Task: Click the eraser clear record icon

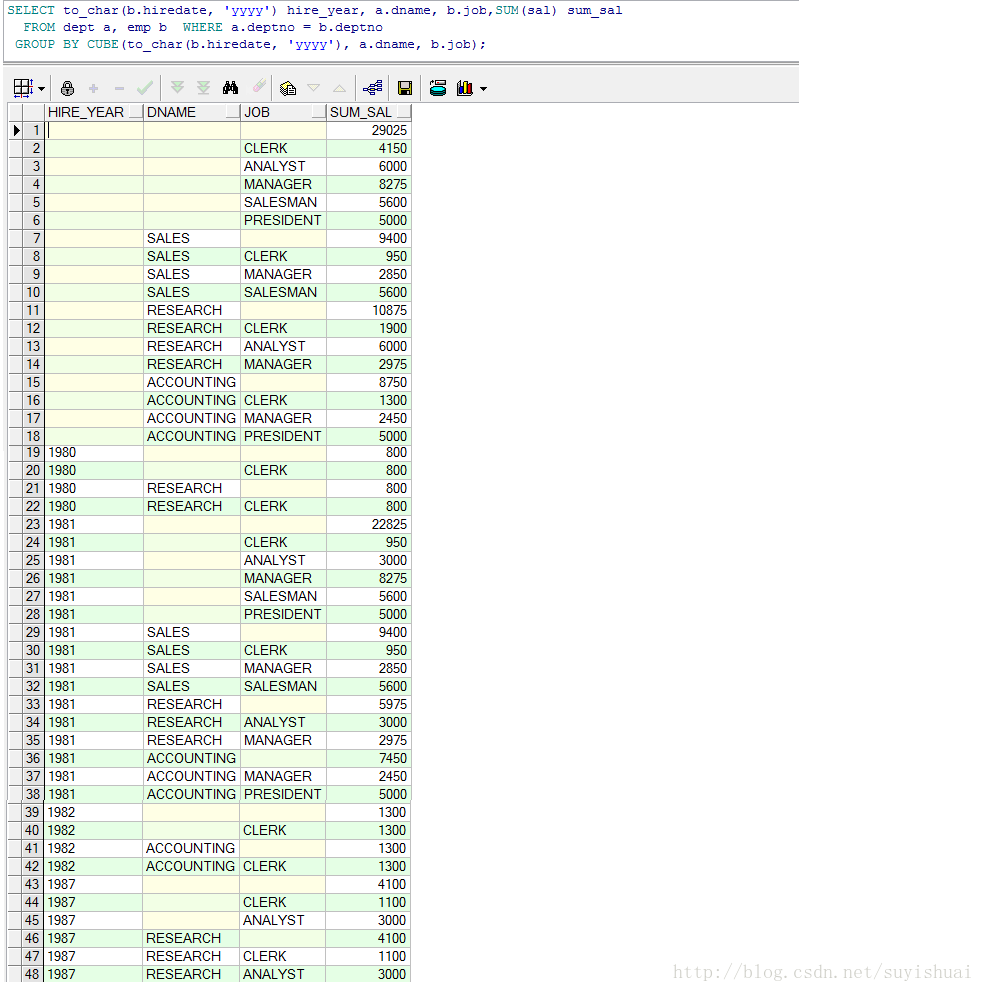Action: click(259, 87)
